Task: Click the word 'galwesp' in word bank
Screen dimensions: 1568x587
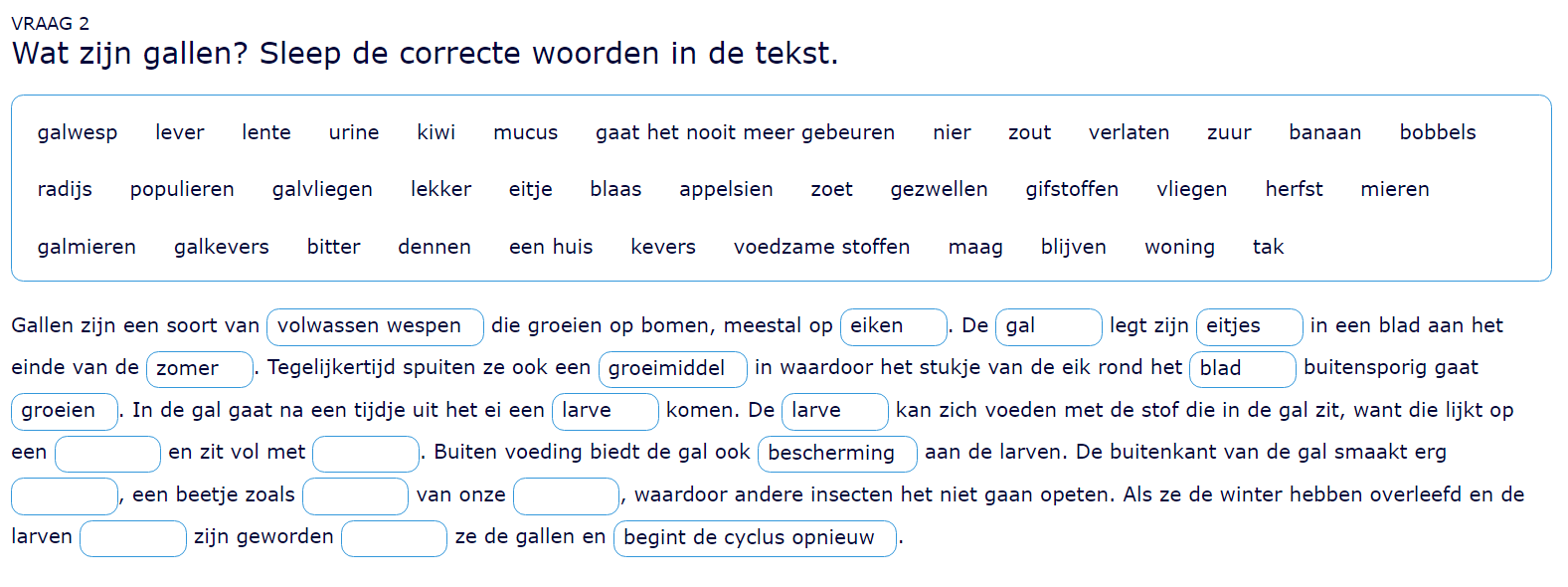Action: pos(78,132)
